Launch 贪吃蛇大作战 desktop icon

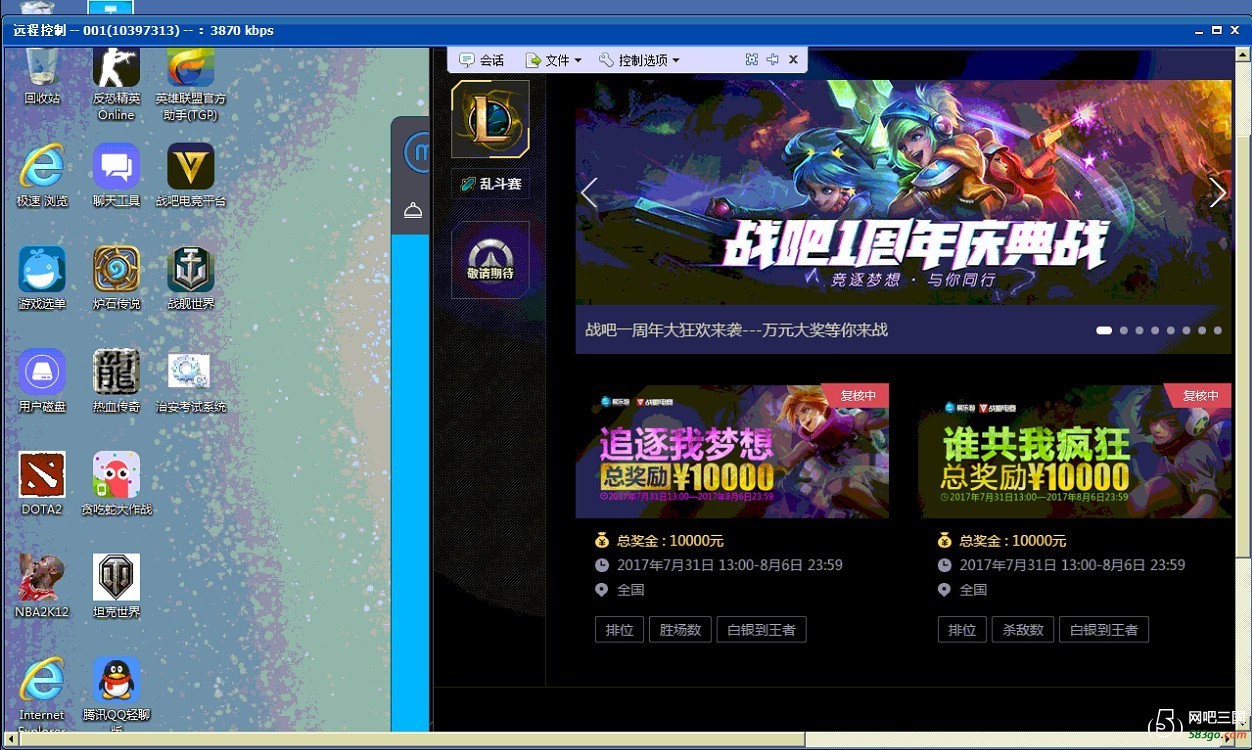(x=116, y=483)
